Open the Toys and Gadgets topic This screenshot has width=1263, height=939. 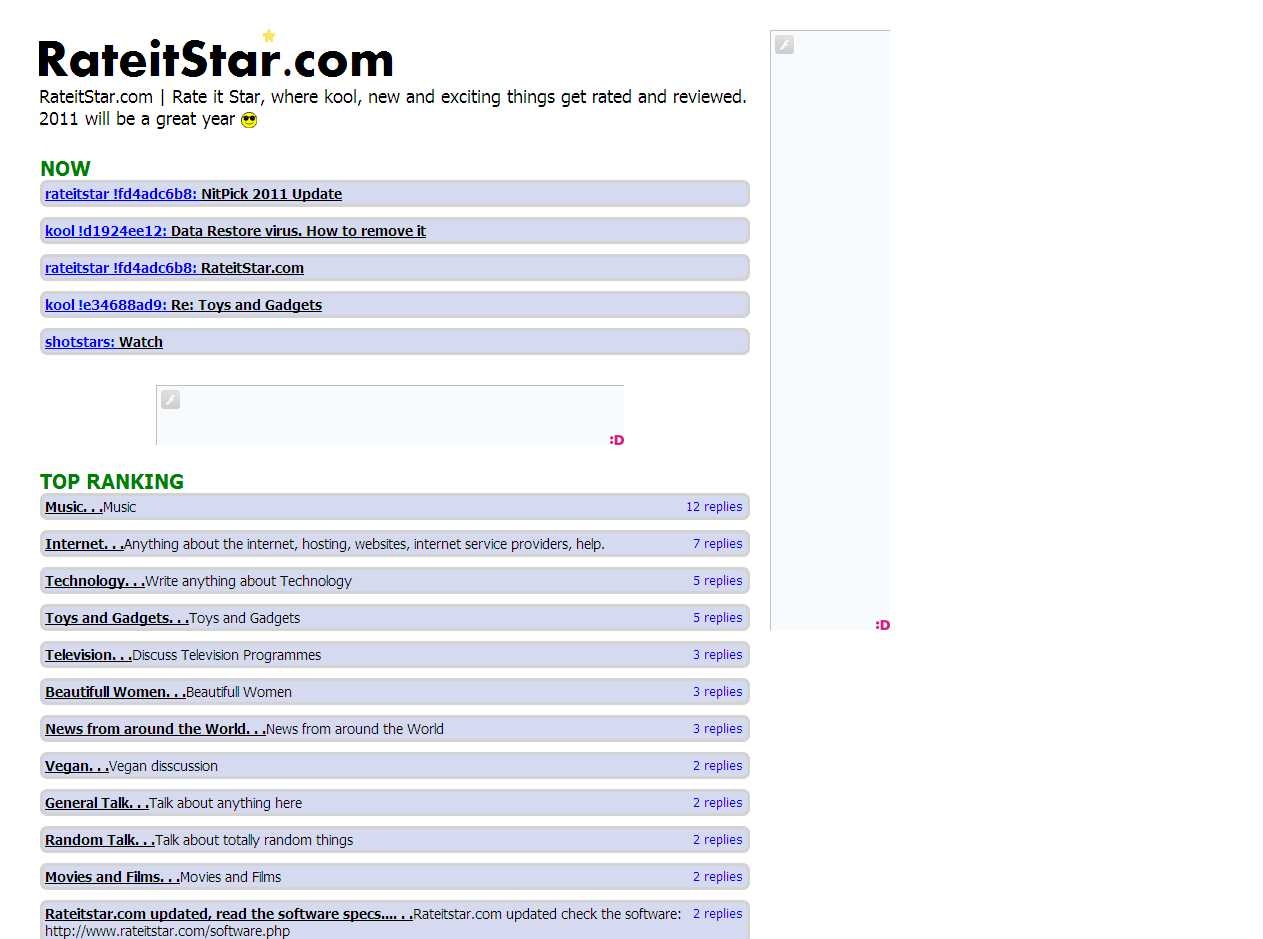coord(117,618)
